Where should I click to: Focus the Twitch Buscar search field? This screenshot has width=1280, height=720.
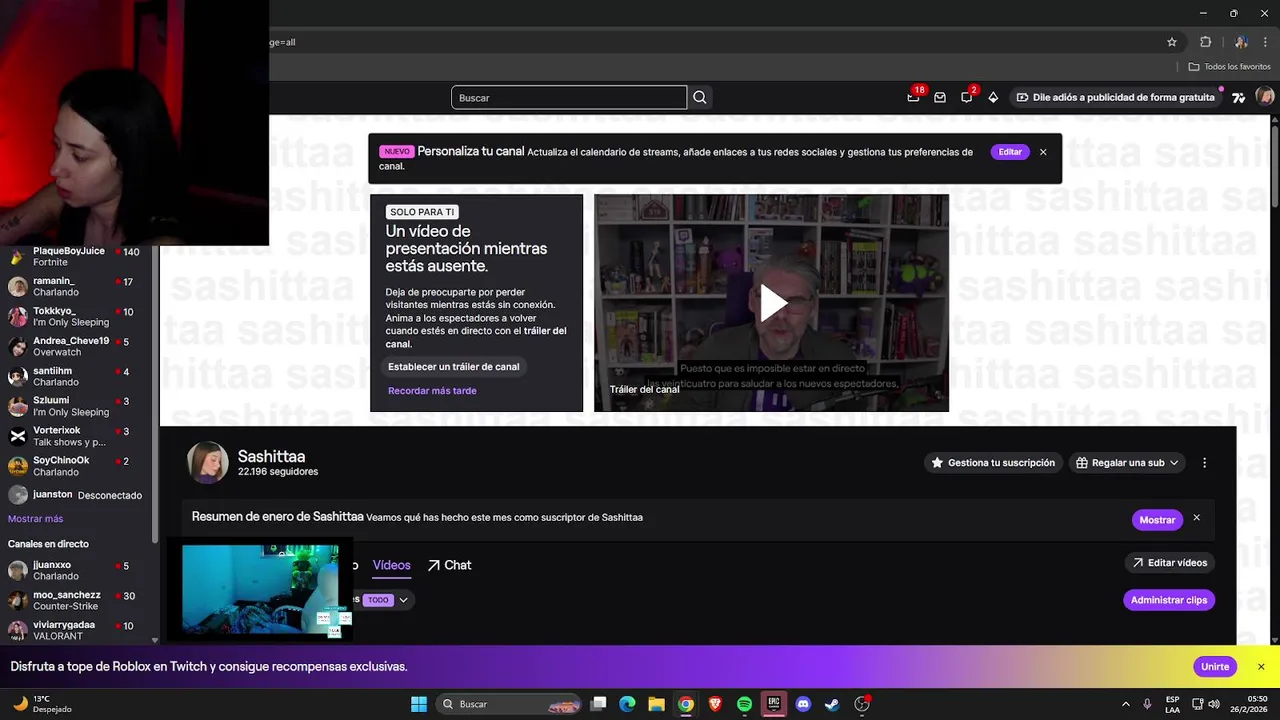click(x=569, y=97)
